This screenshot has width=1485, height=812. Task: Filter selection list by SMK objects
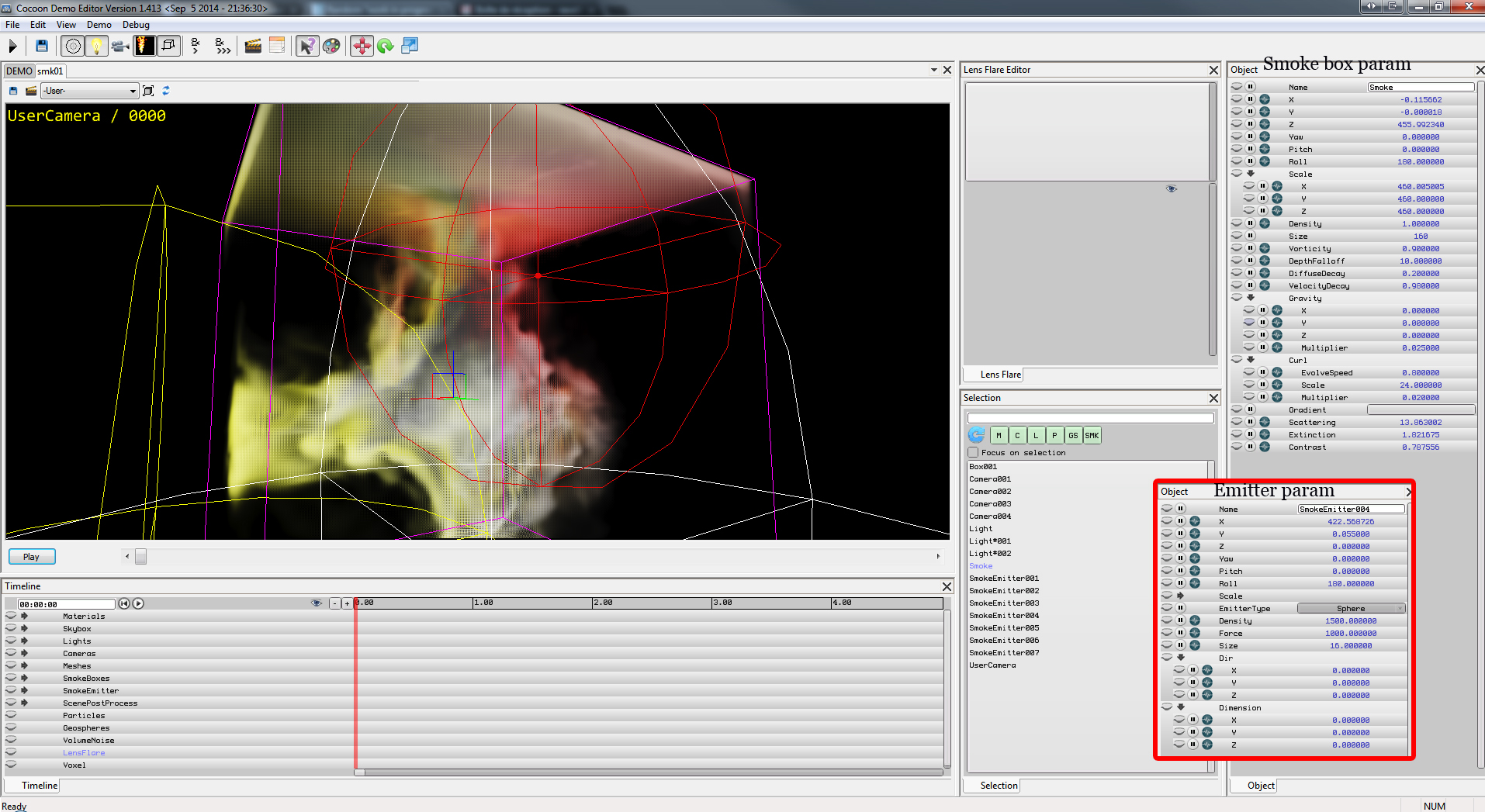[1091, 435]
